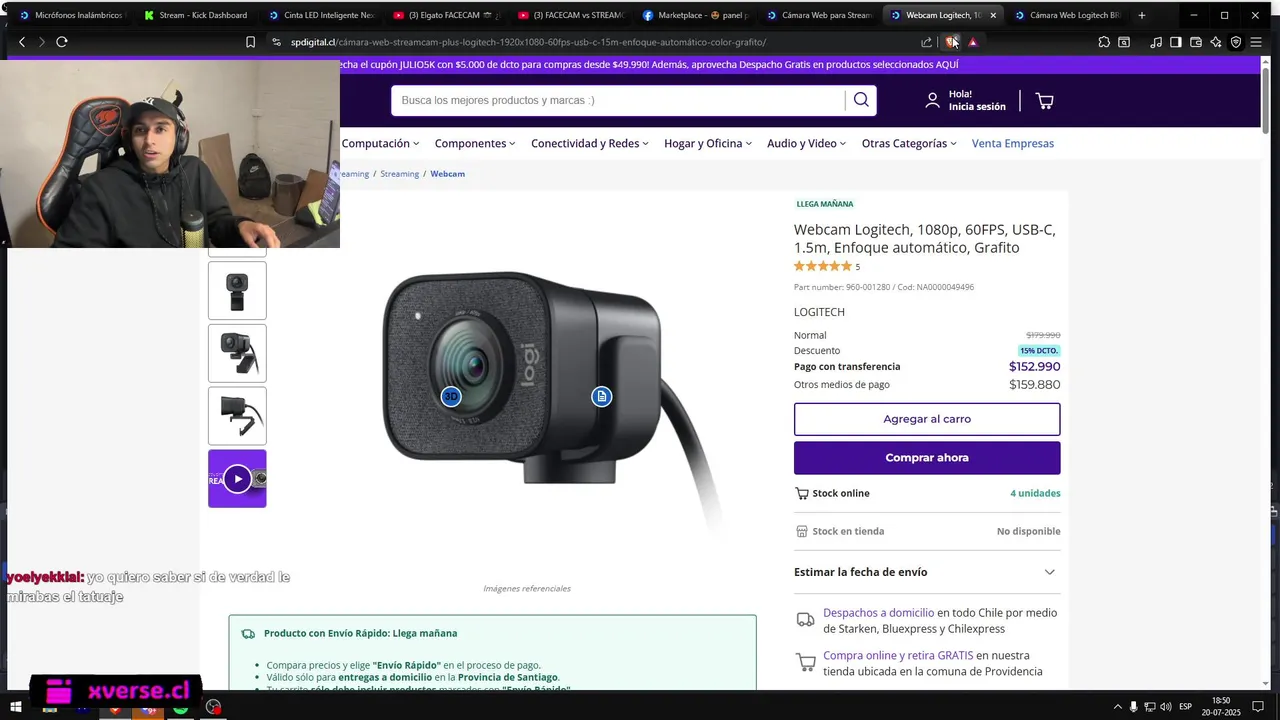The image size is (1280, 720).
Task: Expand the Computación category menu
Action: [380, 143]
